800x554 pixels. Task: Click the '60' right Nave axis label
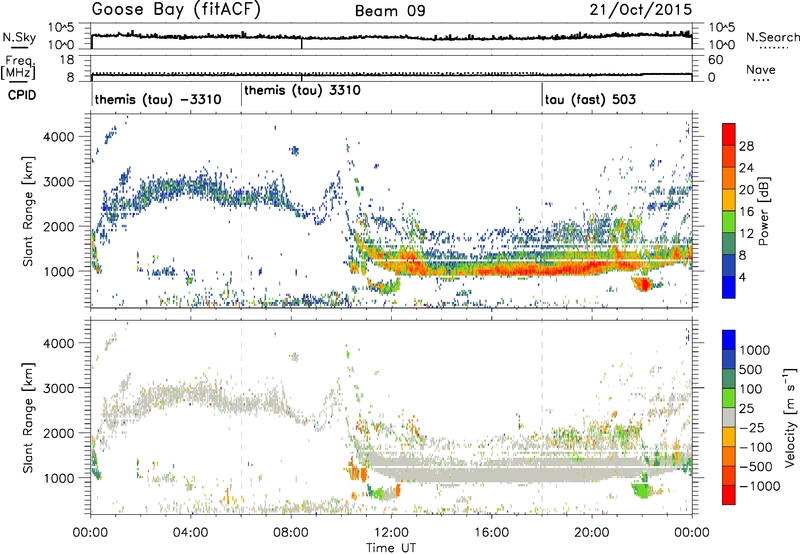pos(716,60)
